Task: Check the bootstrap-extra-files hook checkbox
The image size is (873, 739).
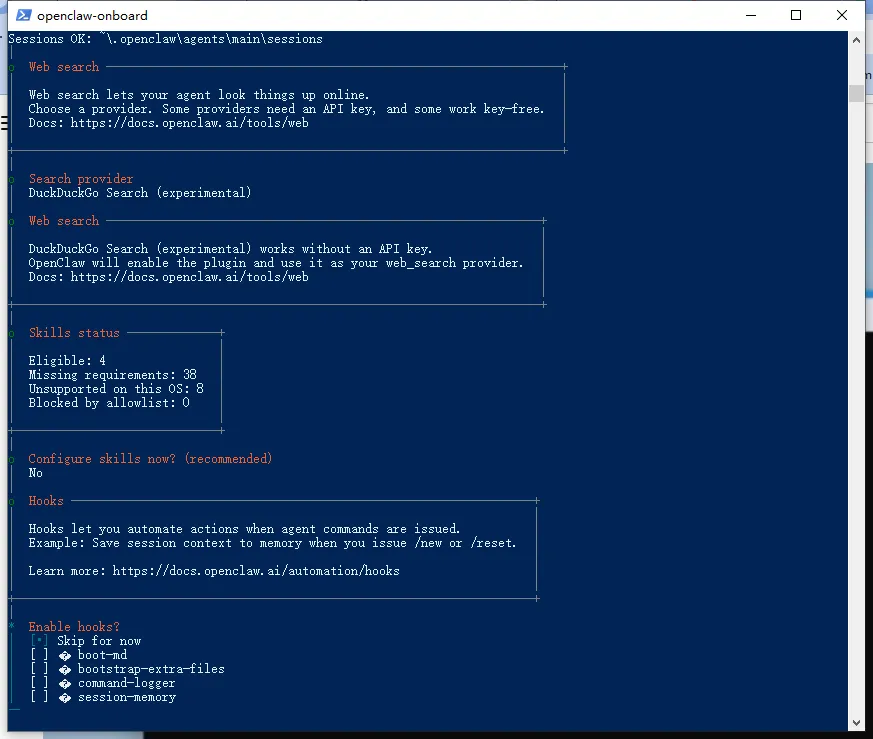Action: [x=40, y=669]
